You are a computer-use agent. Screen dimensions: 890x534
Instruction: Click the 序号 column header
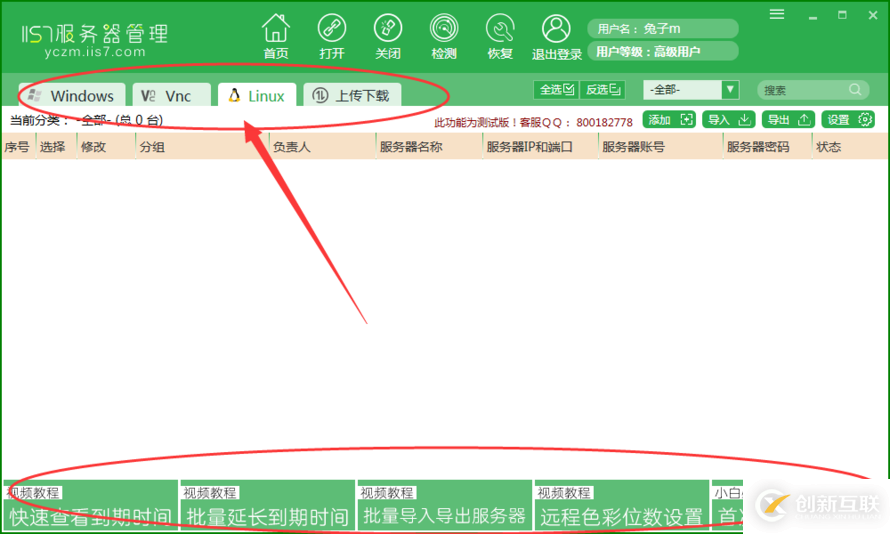coord(17,147)
